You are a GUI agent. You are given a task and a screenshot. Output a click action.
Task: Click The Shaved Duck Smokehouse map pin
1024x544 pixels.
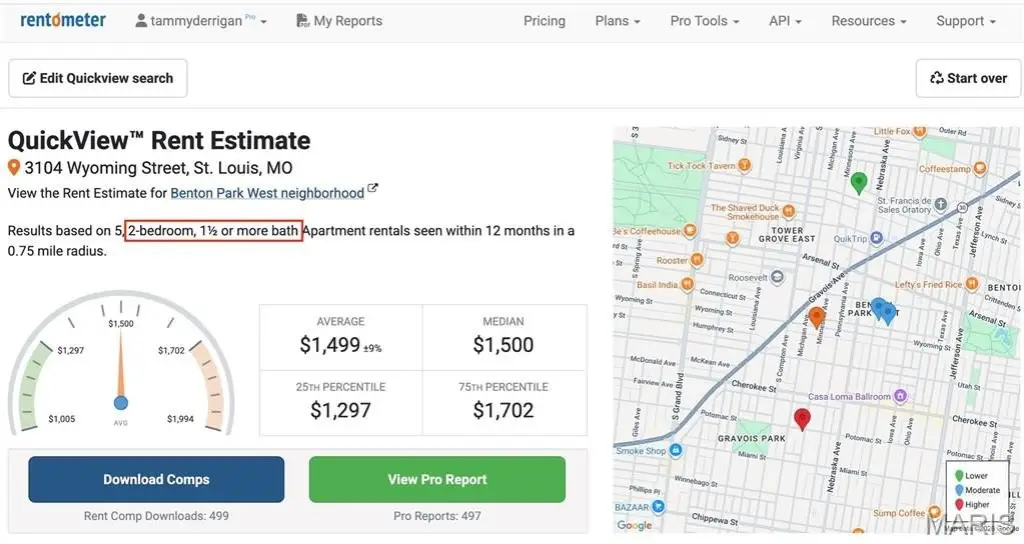pyautogui.click(x=789, y=211)
